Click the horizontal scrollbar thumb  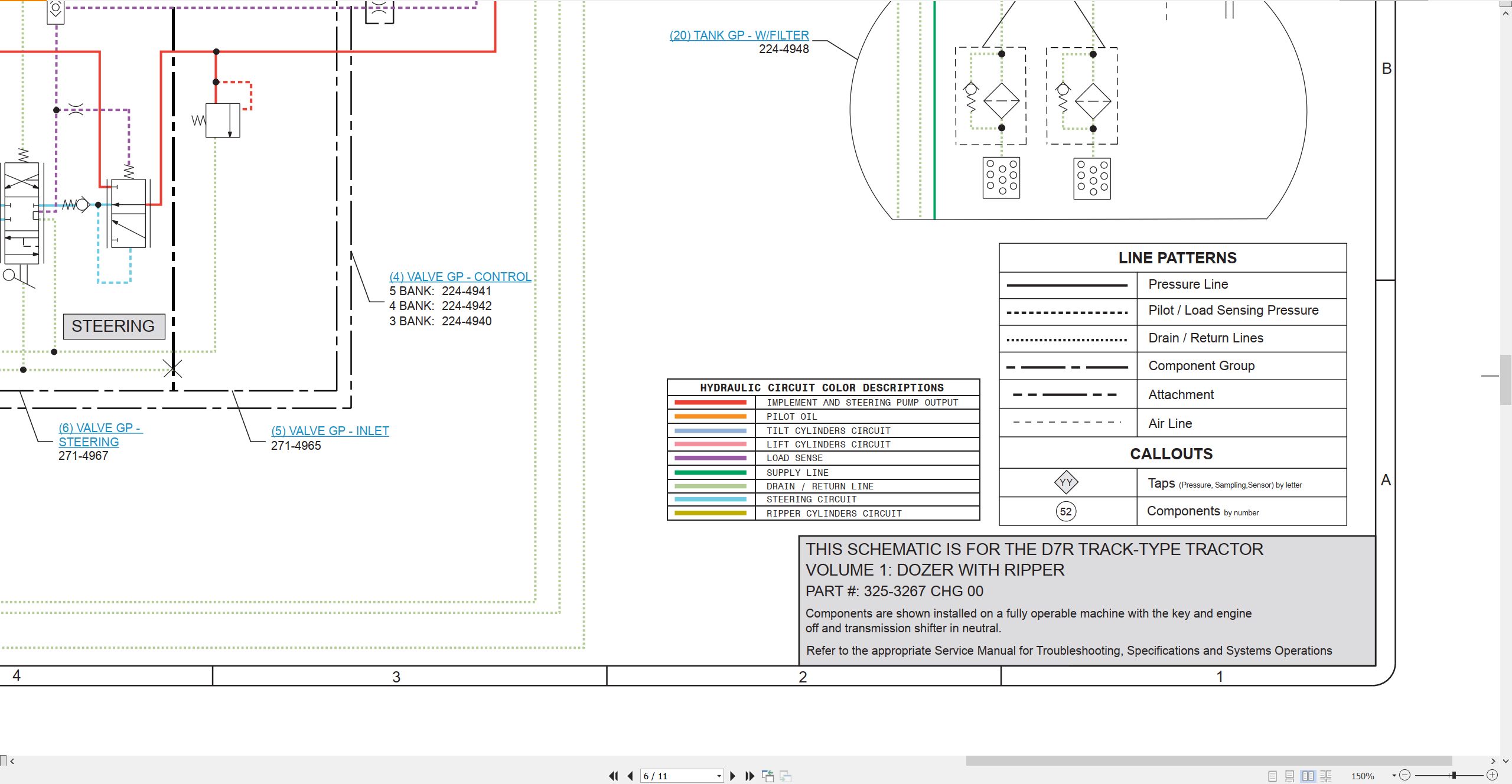pyautogui.click(x=1209, y=761)
